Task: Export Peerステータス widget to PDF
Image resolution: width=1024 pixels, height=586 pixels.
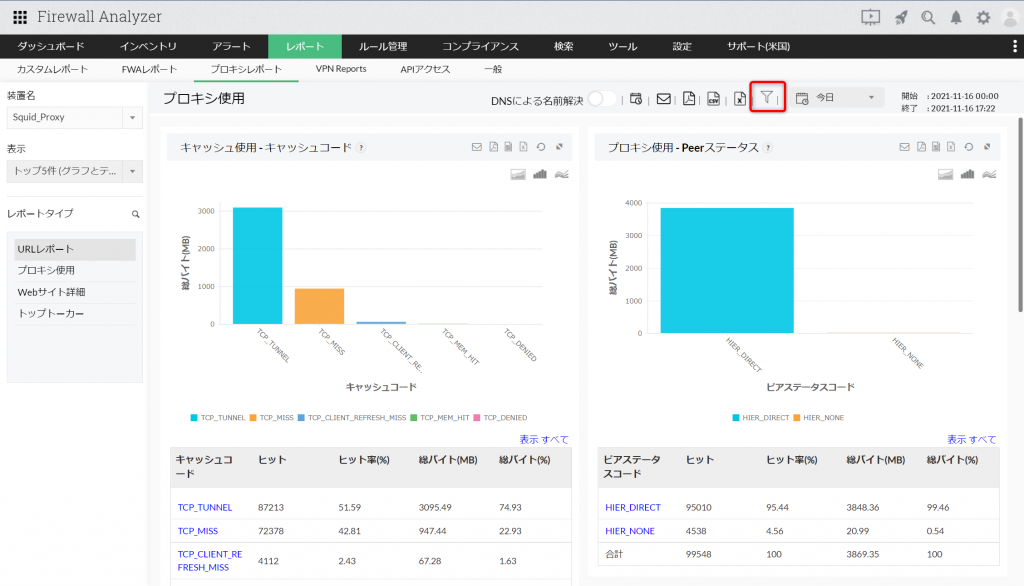Action: [x=921, y=147]
